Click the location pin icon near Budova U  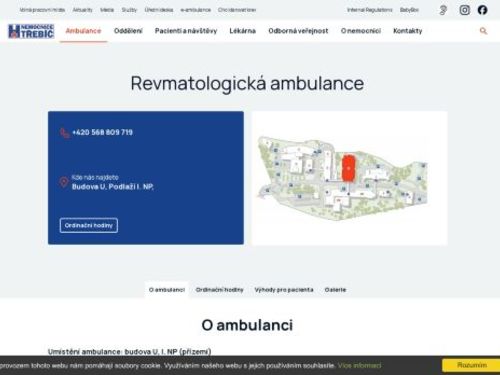(x=64, y=182)
